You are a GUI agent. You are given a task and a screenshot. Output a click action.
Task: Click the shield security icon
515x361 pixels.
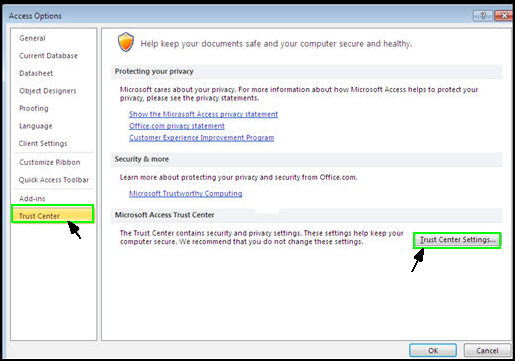pyautogui.click(x=126, y=42)
